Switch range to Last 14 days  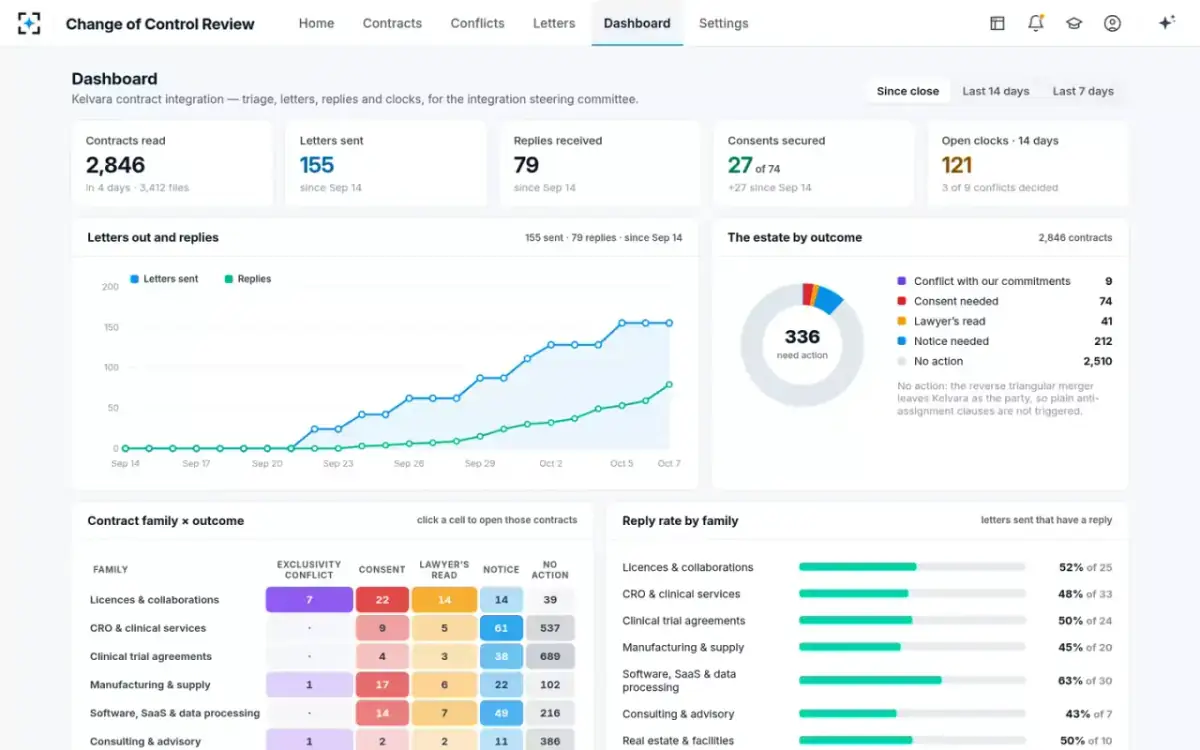coord(996,91)
